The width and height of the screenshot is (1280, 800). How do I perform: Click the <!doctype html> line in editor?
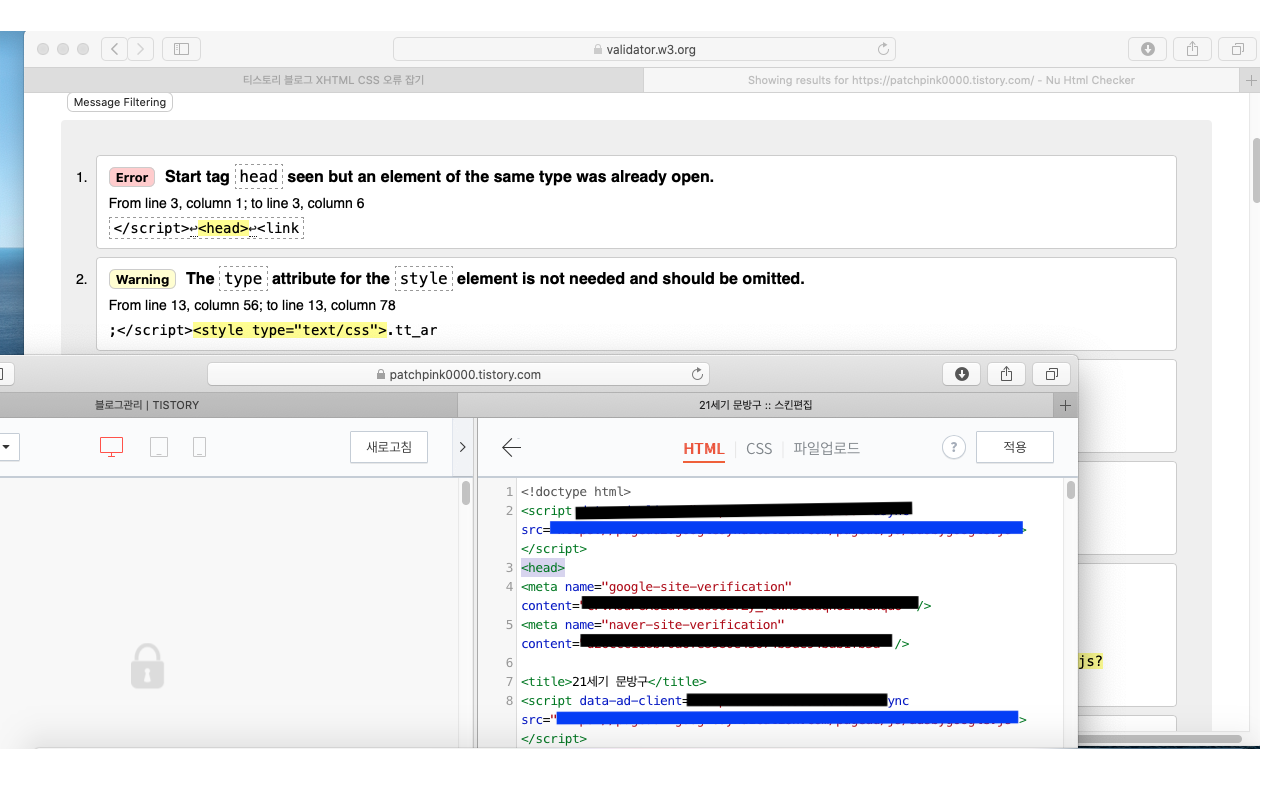[x=576, y=492]
